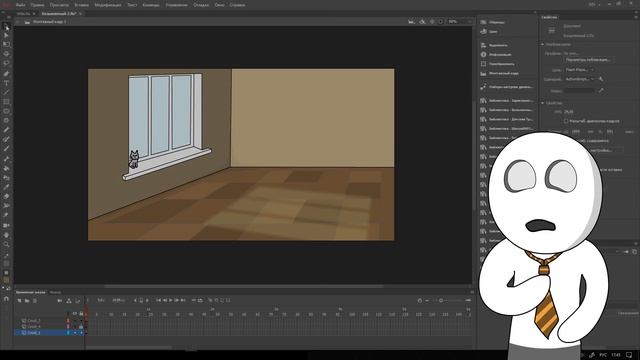Select the Text tool
Screen dimensions: 640x360
(6, 83)
